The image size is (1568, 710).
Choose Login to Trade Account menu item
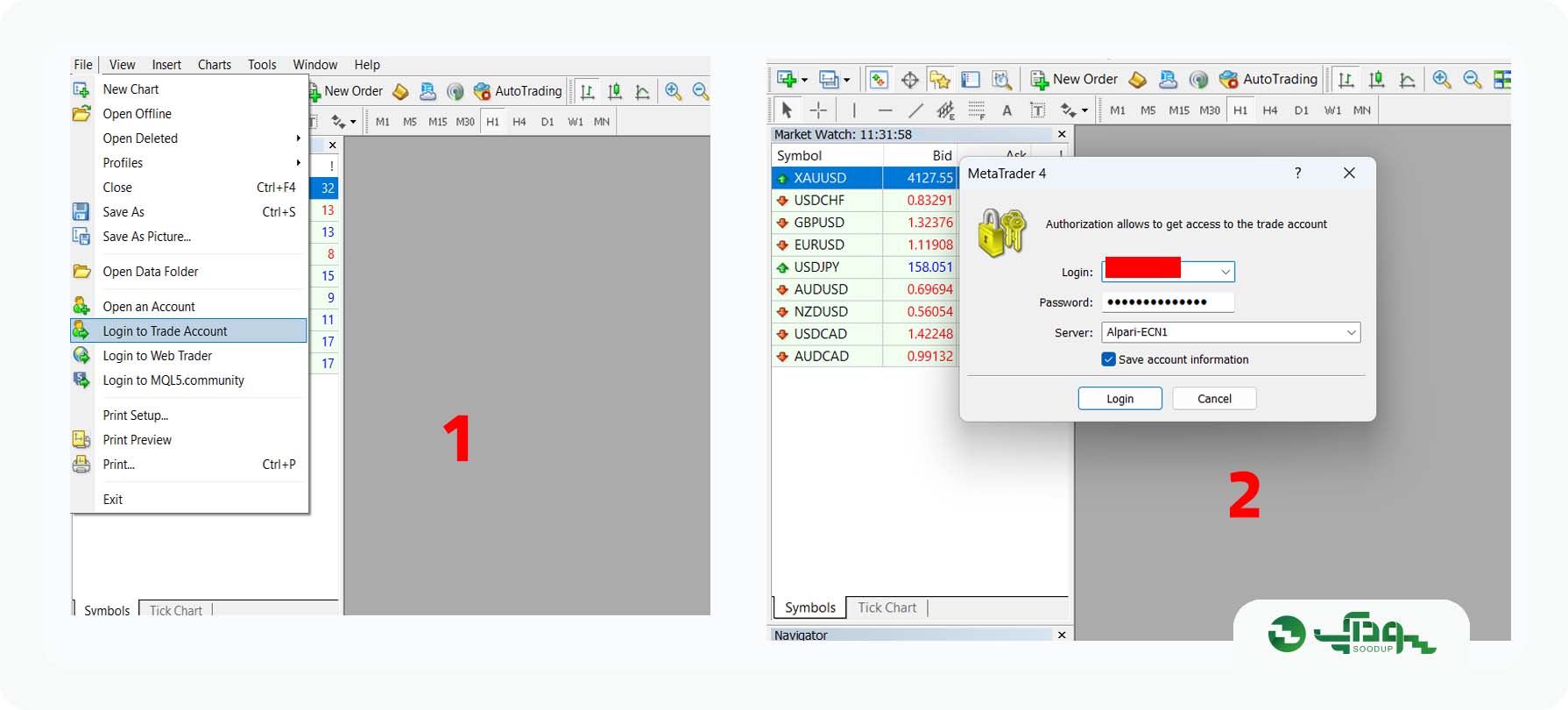188,331
